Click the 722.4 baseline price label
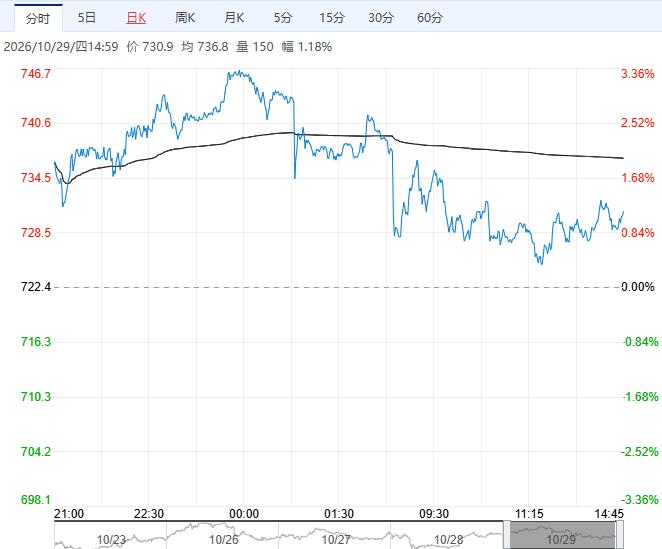The height and width of the screenshot is (549, 662). click(x=36, y=287)
